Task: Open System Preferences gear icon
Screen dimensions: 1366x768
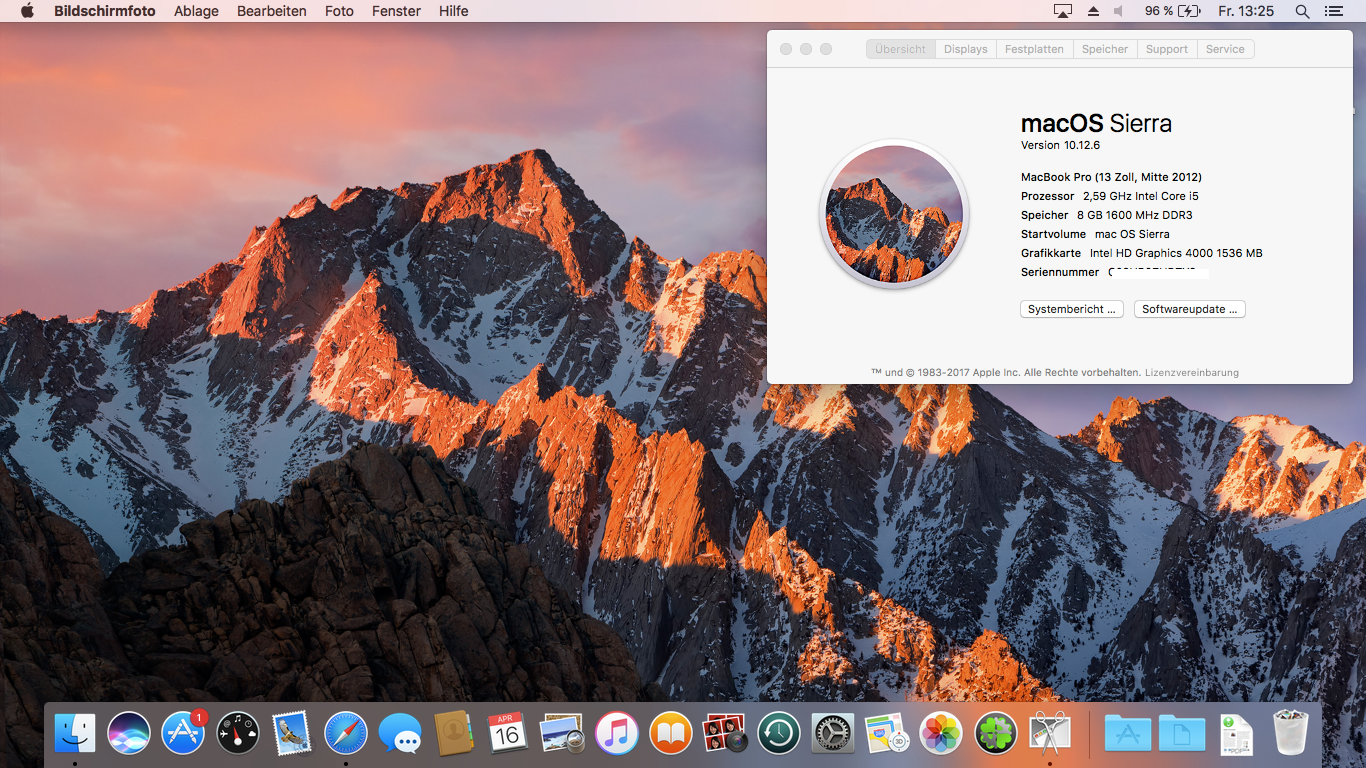Action: pyautogui.click(x=832, y=733)
